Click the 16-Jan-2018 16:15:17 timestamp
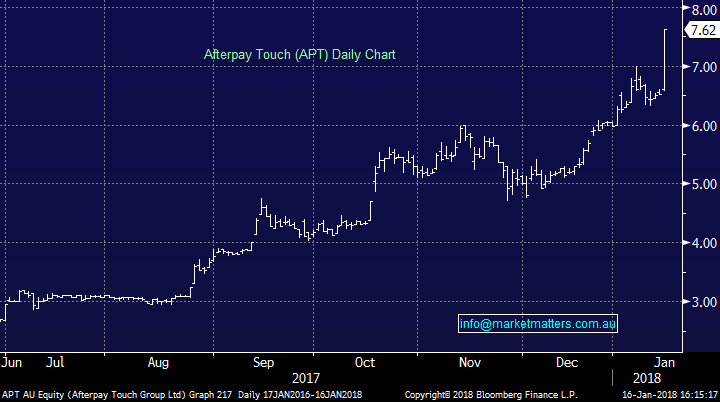 (670, 395)
